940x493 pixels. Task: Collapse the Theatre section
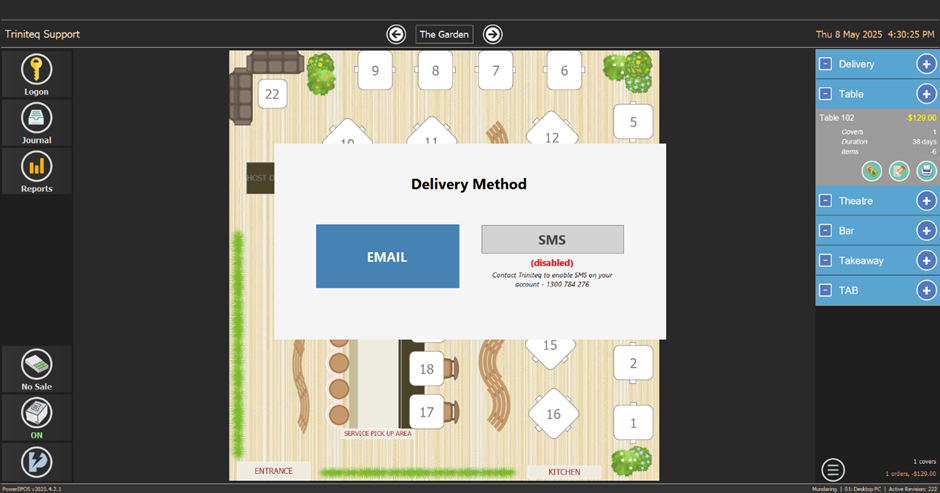pyautogui.click(x=825, y=200)
